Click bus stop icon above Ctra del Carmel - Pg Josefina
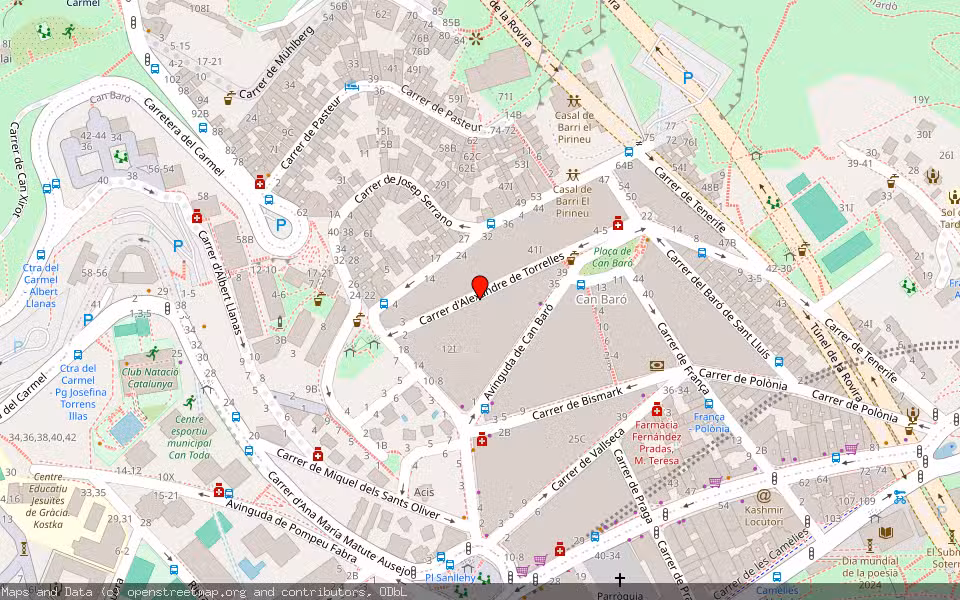 pos(78,354)
